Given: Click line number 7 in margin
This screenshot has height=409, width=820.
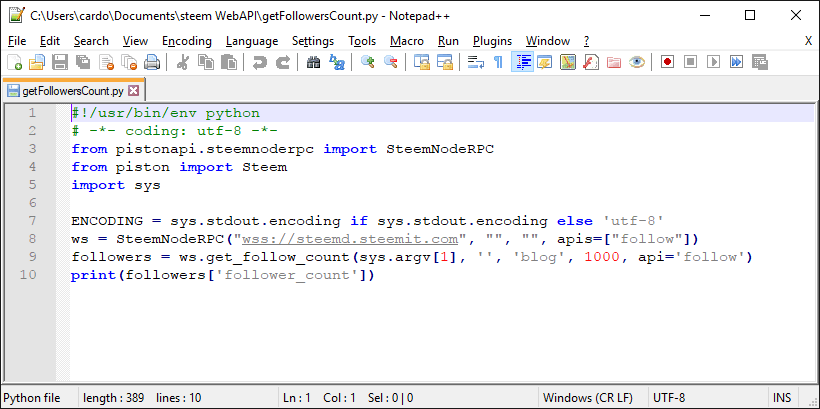Looking at the screenshot, I should click(32, 221).
